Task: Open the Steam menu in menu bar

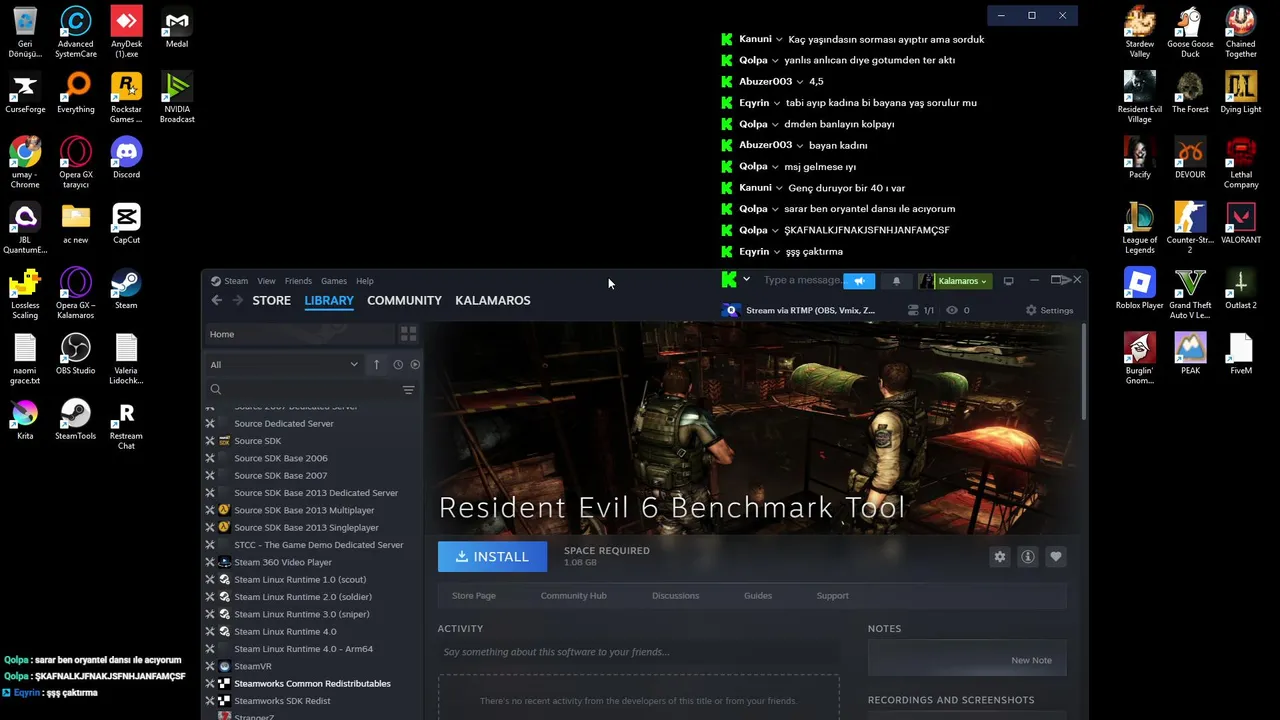Action: tap(236, 281)
